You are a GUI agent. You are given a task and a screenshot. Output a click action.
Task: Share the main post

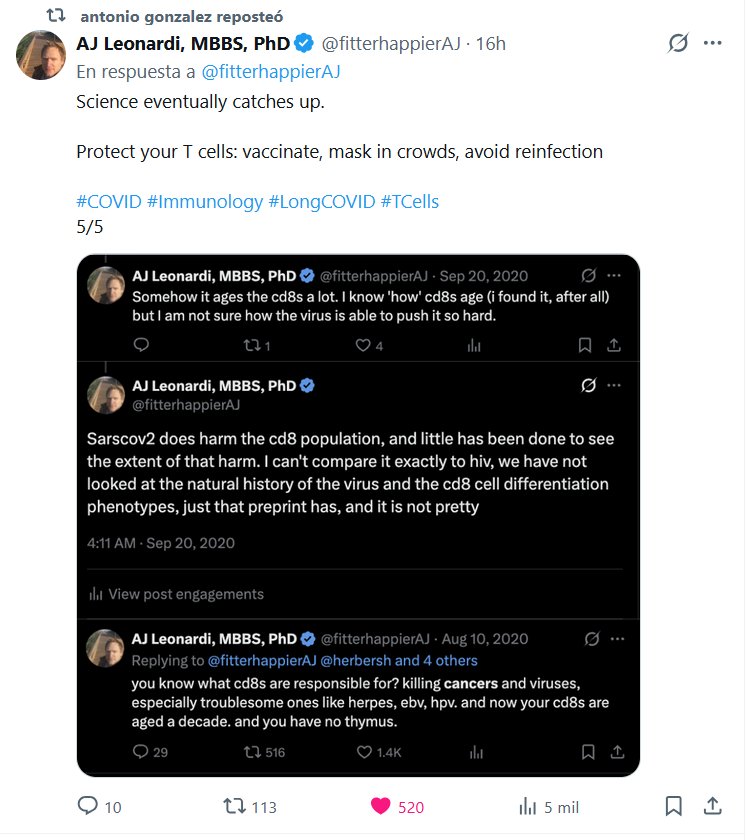point(713,806)
